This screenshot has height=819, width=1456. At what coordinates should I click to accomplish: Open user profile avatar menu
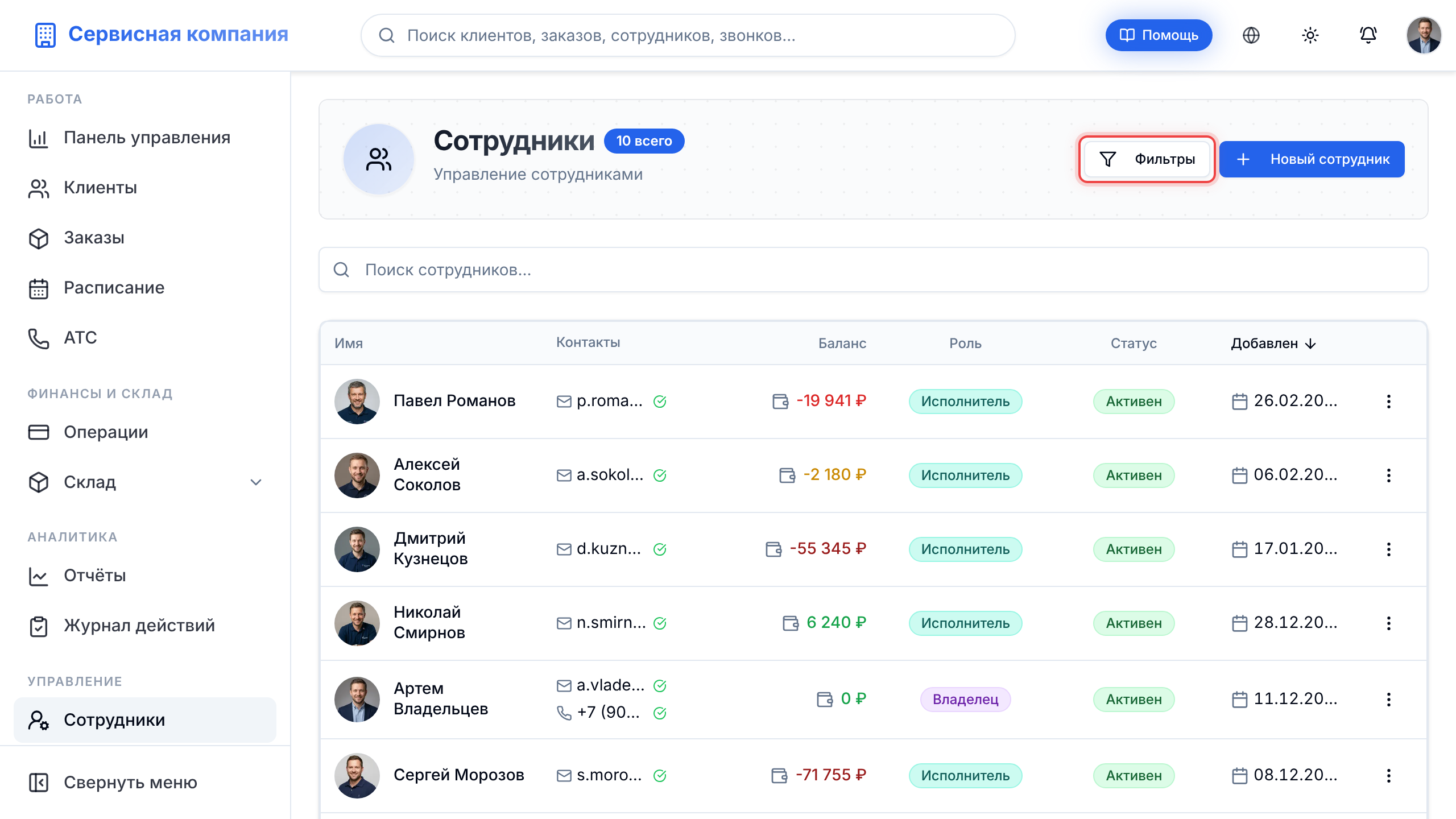pos(1424,35)
